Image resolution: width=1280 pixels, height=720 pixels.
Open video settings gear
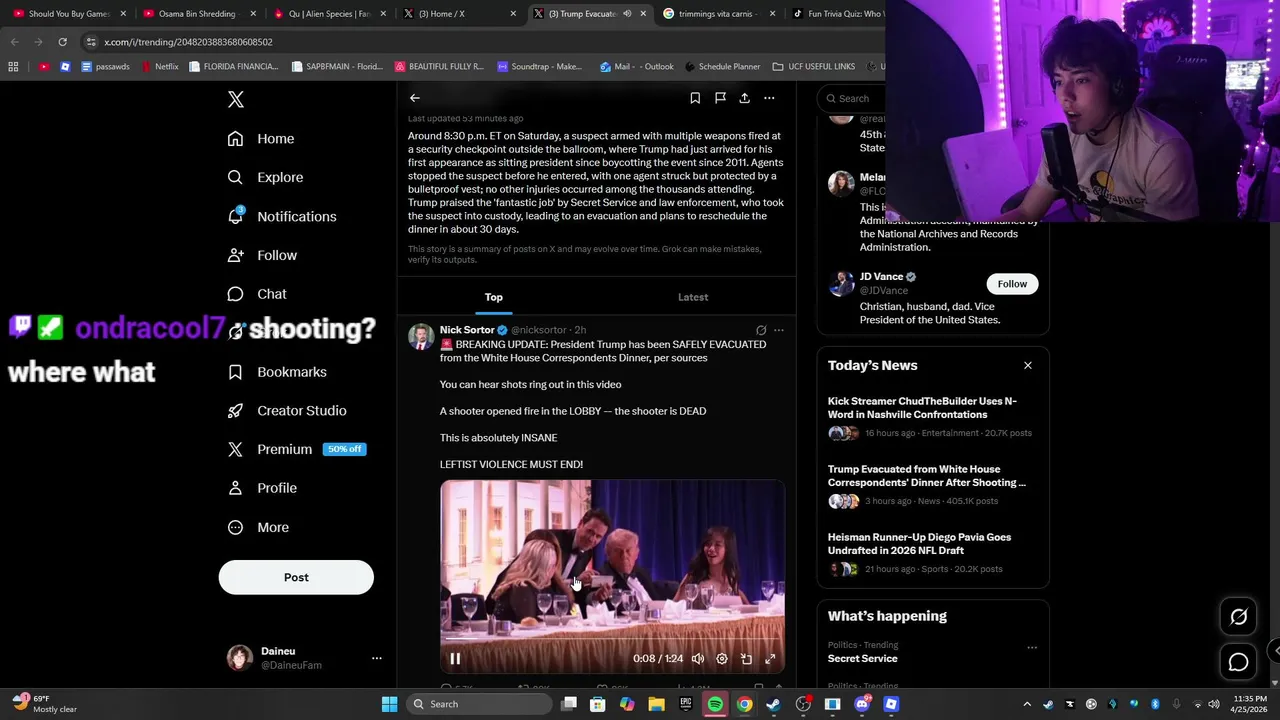pyautogui.click(x=722, y=659)
